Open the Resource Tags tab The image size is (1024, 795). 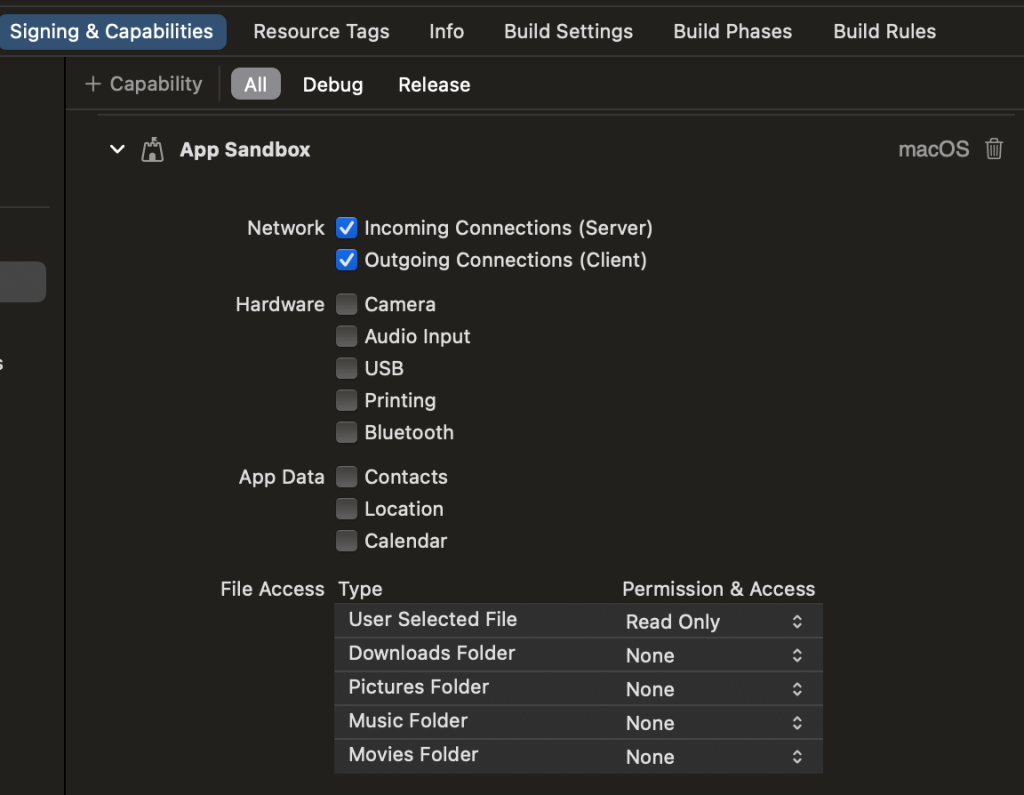point(321,31)
